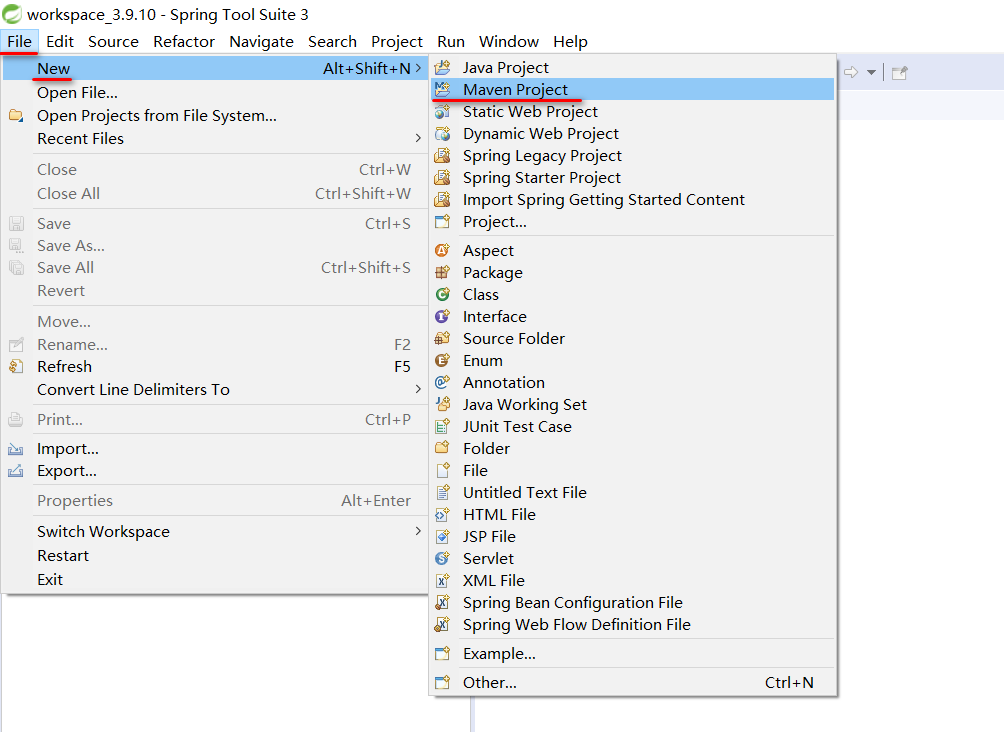Click the Spring Web Flow Definition File icon
Viewport: 1004px width, 732px height.
pos(442,624)
